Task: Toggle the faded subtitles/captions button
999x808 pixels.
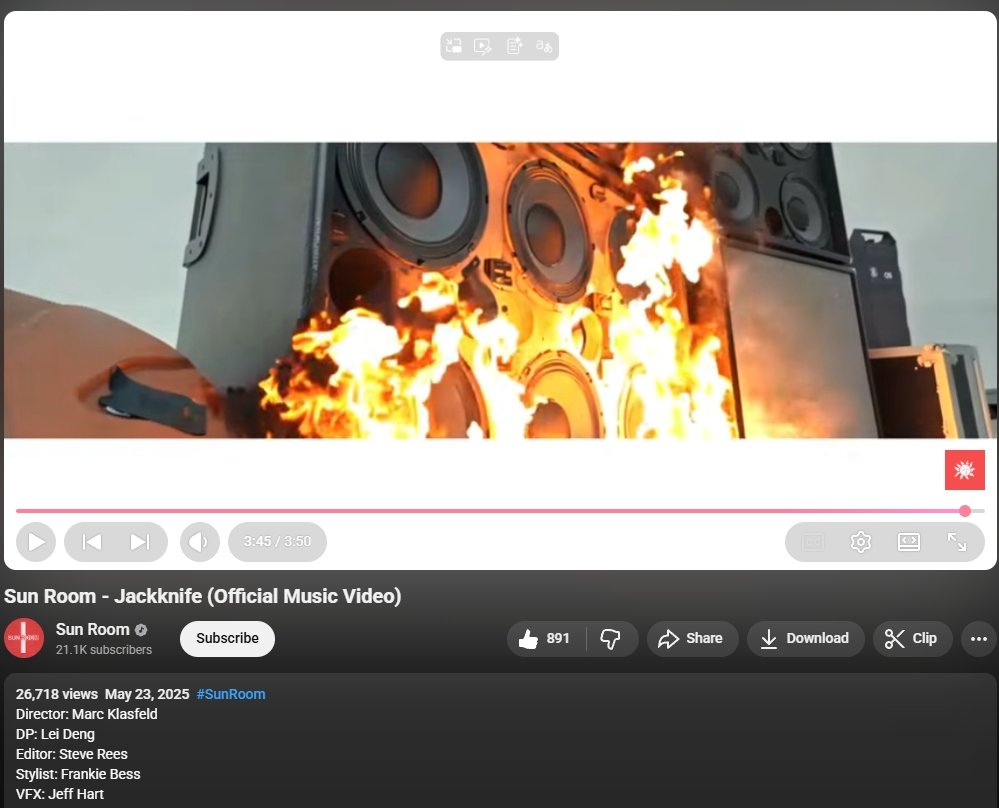Action: (812, 542)
